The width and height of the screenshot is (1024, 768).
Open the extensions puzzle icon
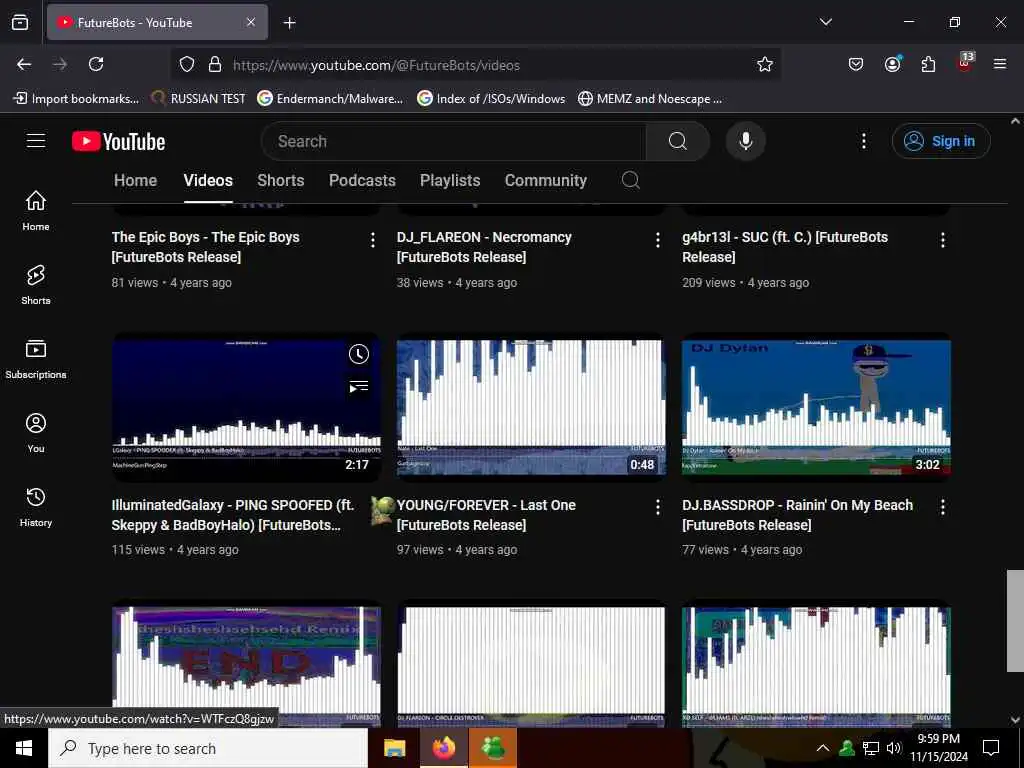coord(928,64)
